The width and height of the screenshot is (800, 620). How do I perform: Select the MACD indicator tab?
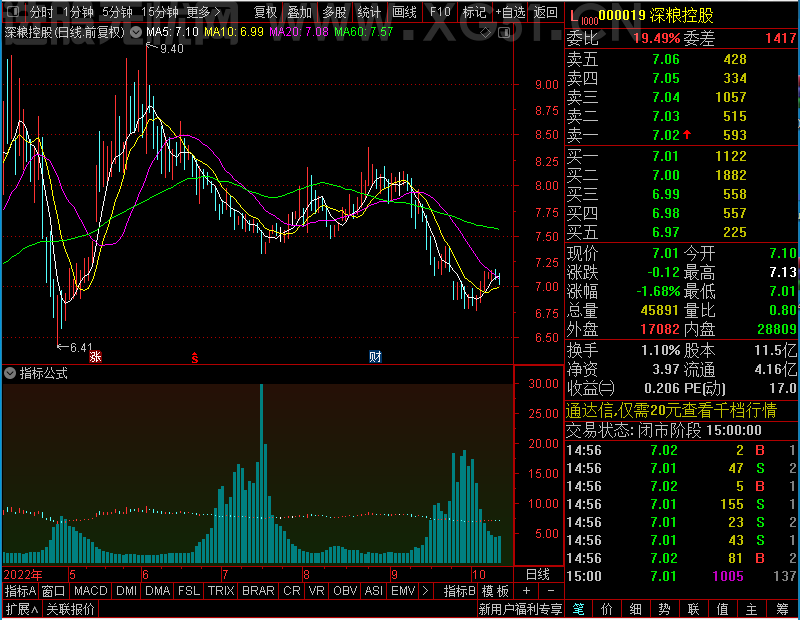(90, 591)
